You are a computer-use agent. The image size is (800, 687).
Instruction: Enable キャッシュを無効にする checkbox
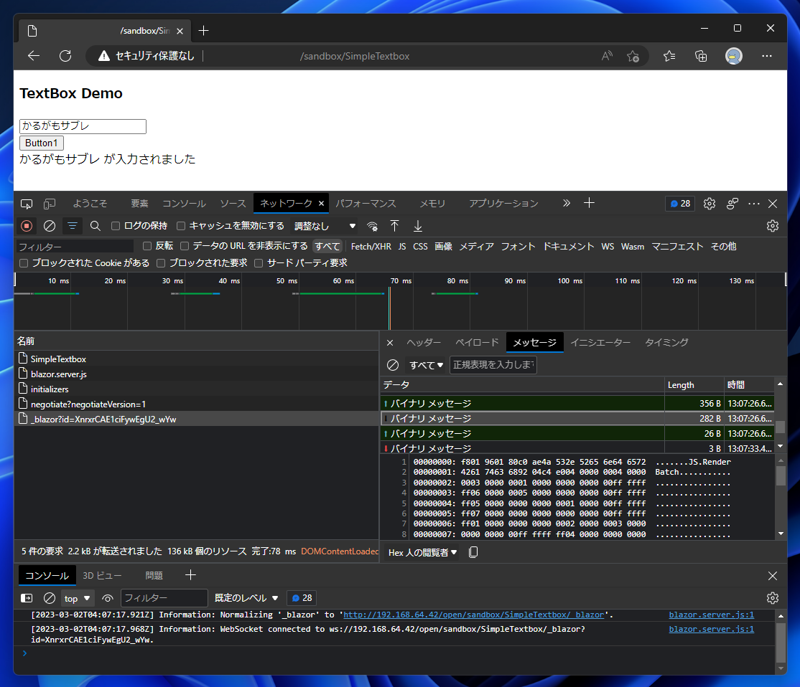tap(181, 226)
